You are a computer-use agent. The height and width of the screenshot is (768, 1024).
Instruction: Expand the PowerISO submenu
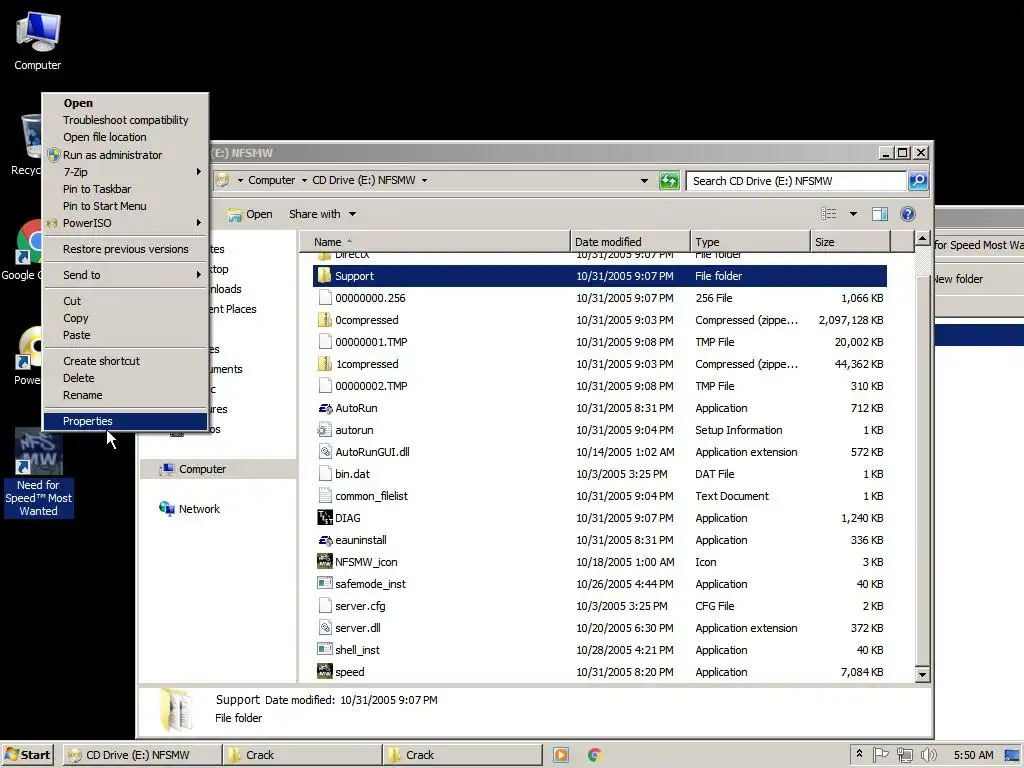(x=125, y=223)
